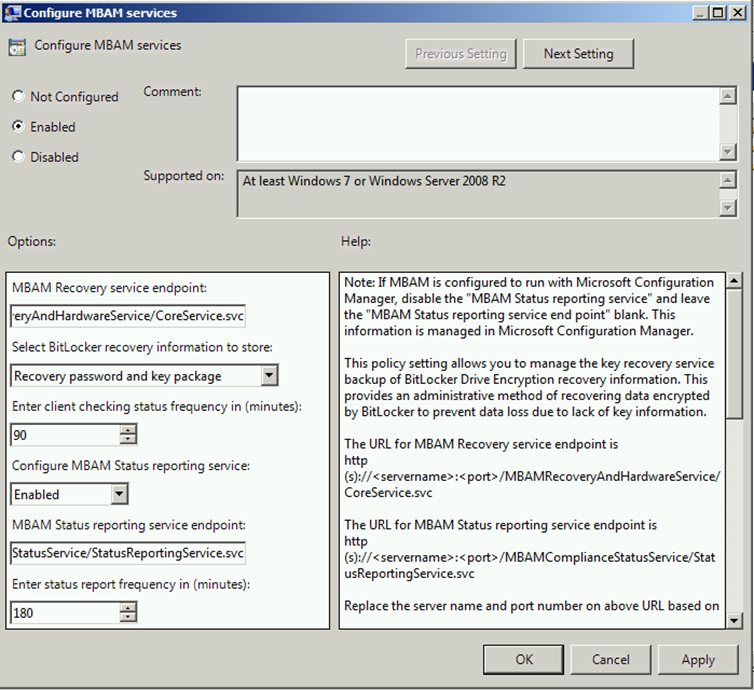Click the Help text line 'CoreService.svc'
754x690 pixels.
point(388,493)
